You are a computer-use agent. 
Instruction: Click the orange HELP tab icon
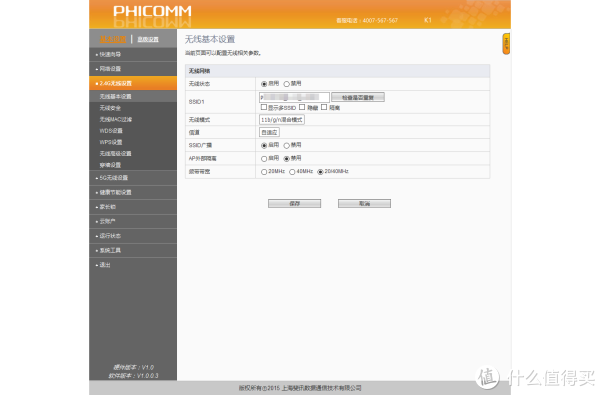(x=506, y=44)
